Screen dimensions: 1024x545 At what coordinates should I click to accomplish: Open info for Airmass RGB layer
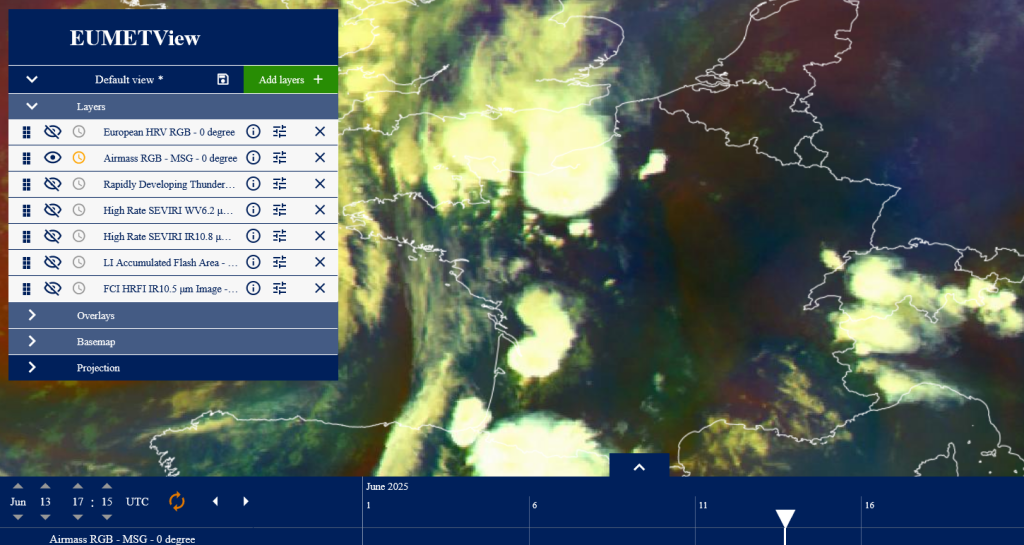click(253, 158)
